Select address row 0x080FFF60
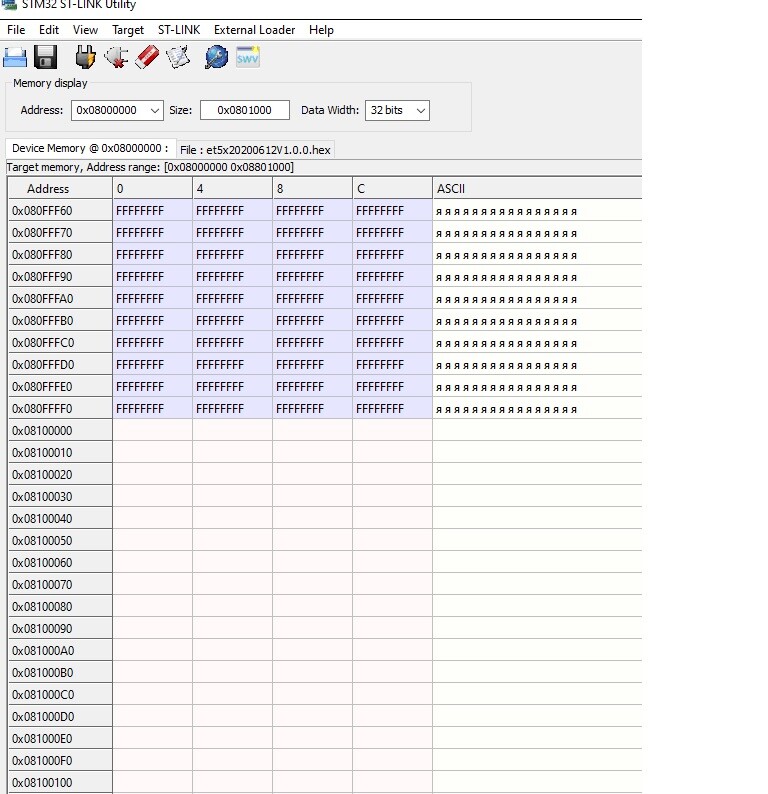This screenshot has width=768, height=794. click(x=60, y=211)
